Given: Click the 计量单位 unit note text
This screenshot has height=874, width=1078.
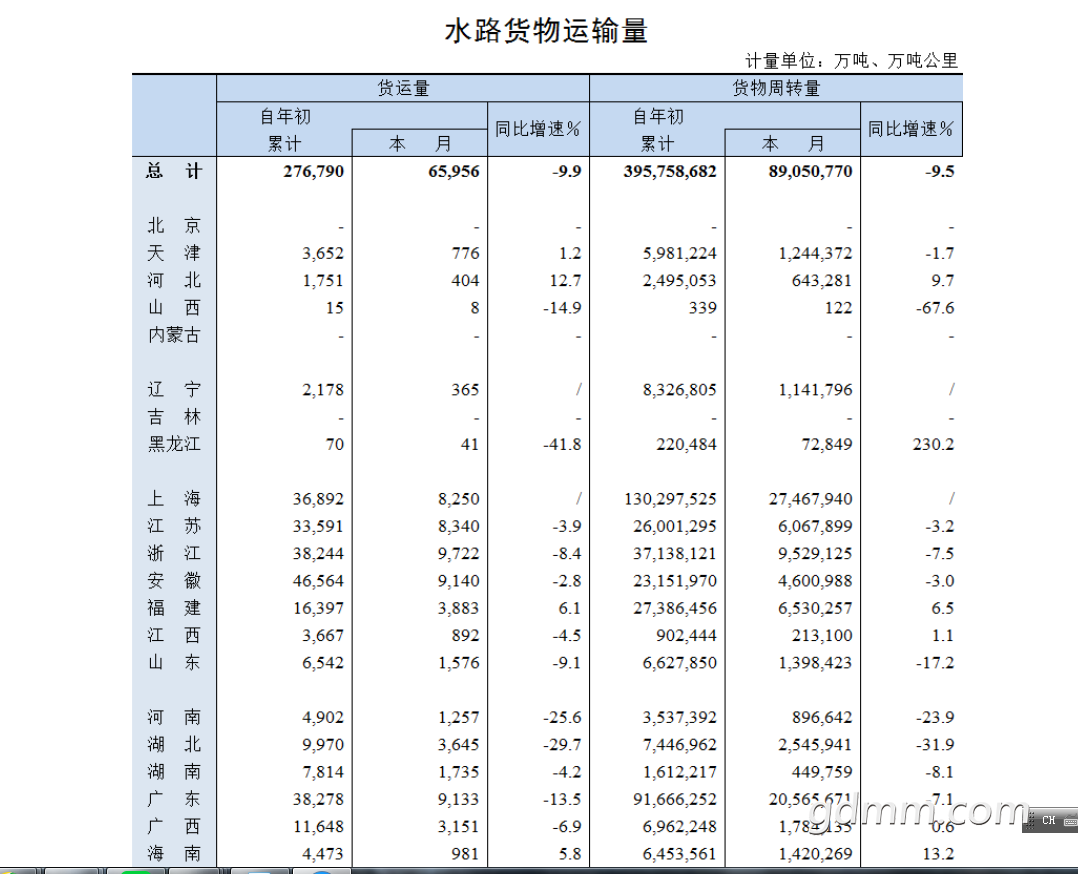Looking at the screenshot, I should click(851, 61).
